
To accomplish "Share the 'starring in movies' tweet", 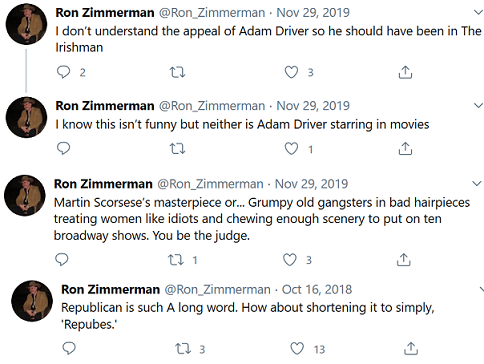I will coord(405,149).
